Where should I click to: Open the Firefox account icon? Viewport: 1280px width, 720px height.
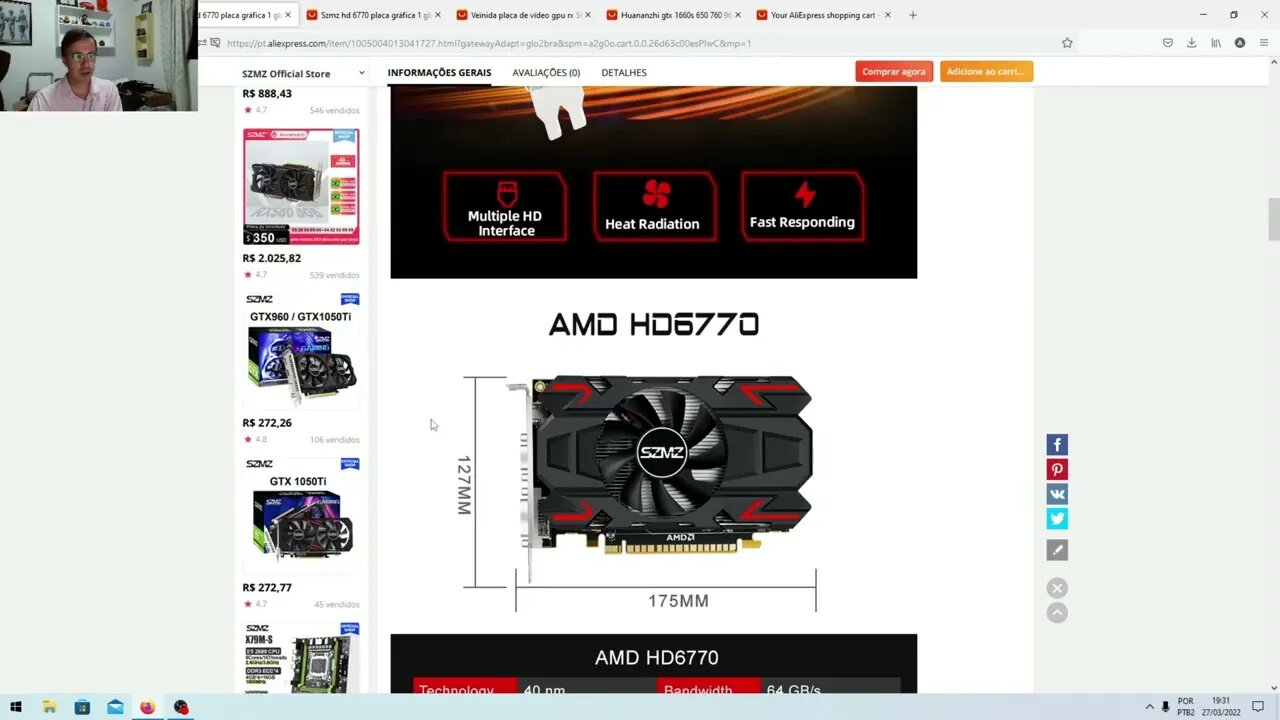[1240, 43]
